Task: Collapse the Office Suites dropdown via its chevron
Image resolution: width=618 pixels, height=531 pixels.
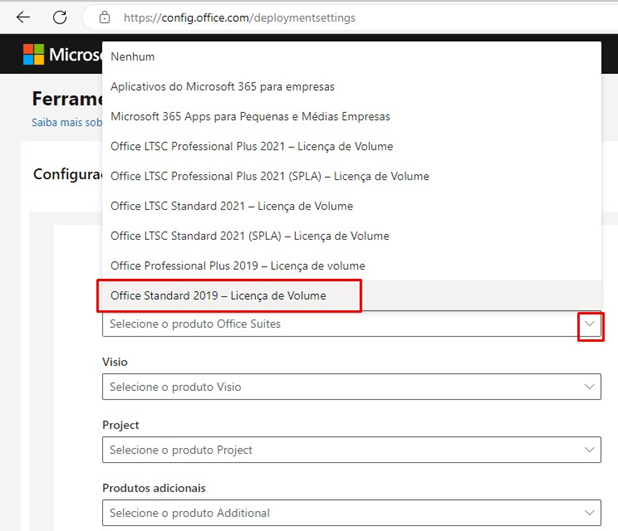Action: (x=590, y=324)
